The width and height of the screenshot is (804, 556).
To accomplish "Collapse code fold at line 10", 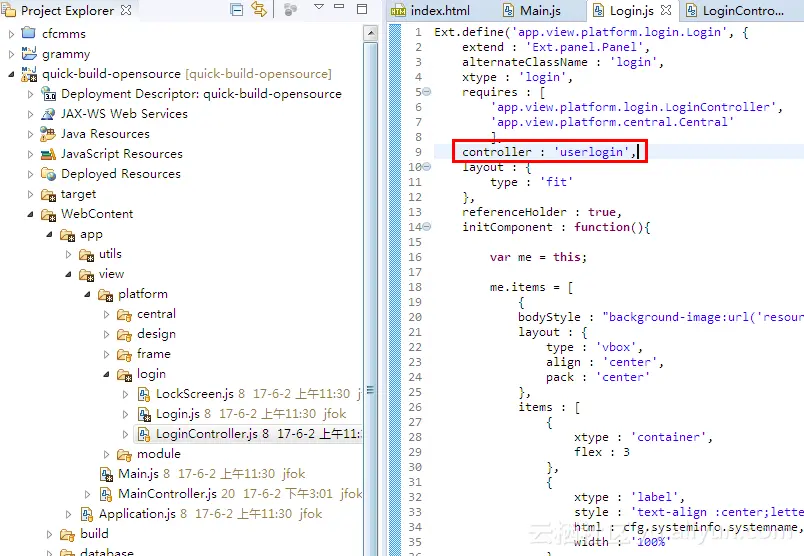I will click(427, 167).
